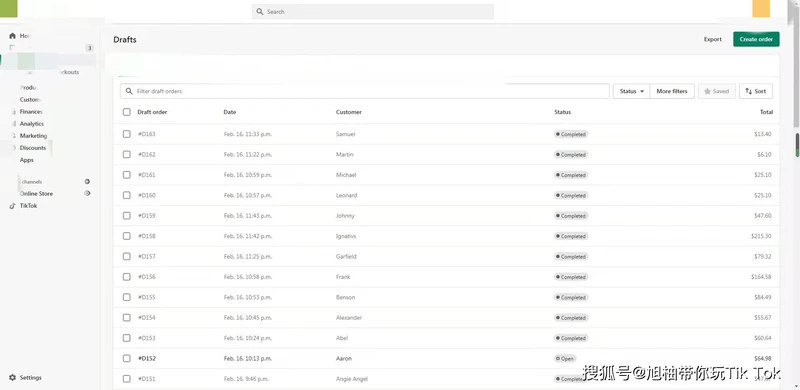Screen dimensions: 800x390
Task: Select the checkbox for draft #D152
Action: click(x=127, y=358)
